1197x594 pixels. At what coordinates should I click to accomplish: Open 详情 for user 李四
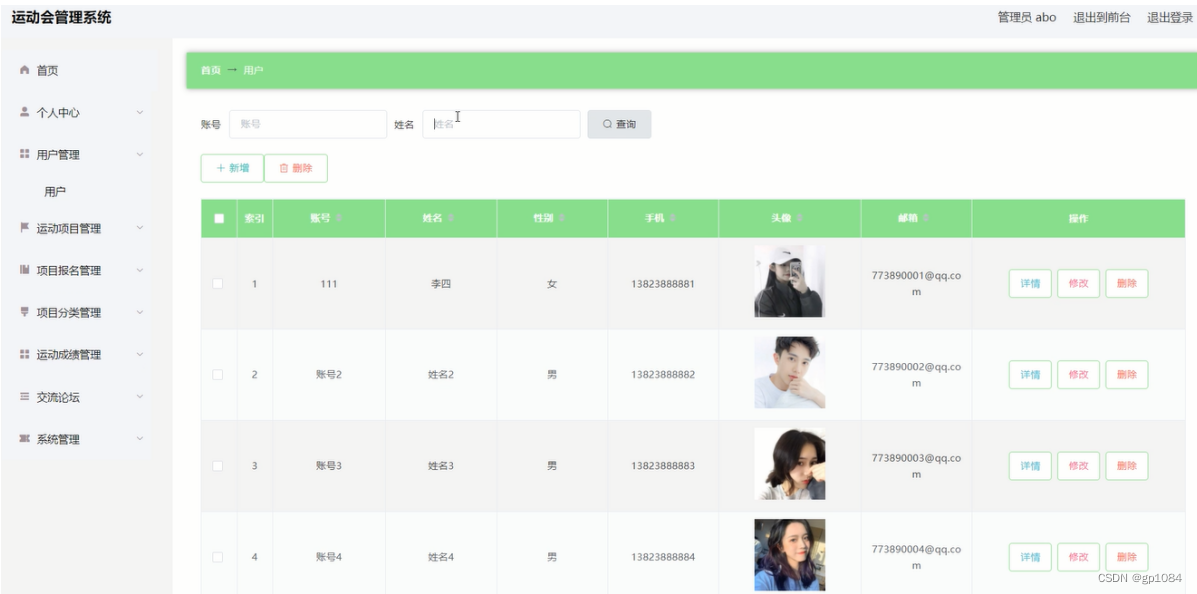(1030, 283)
